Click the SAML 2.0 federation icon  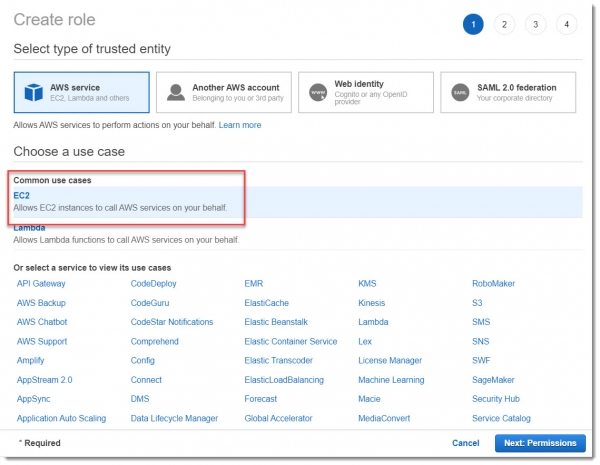coord(460,91)
